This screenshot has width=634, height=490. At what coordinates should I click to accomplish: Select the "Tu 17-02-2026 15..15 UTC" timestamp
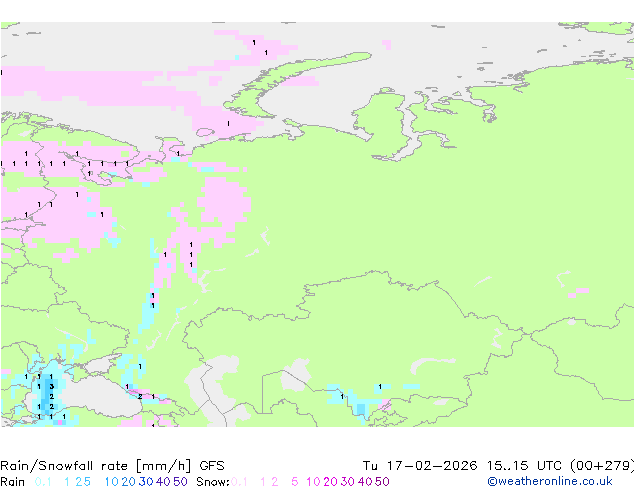point(462,466)
